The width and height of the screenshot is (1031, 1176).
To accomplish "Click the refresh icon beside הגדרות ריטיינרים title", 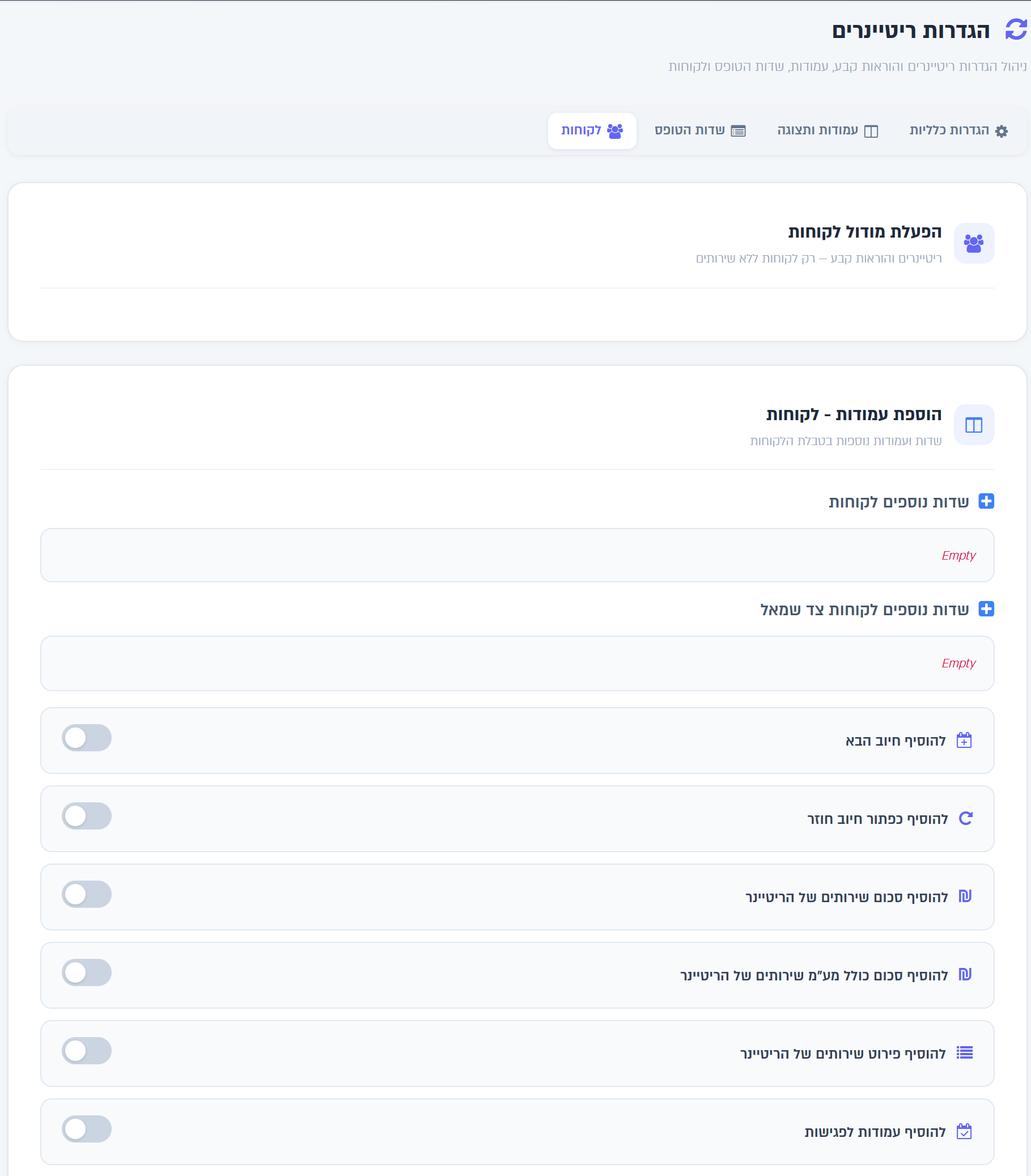I will click(x=1016, y=29).
